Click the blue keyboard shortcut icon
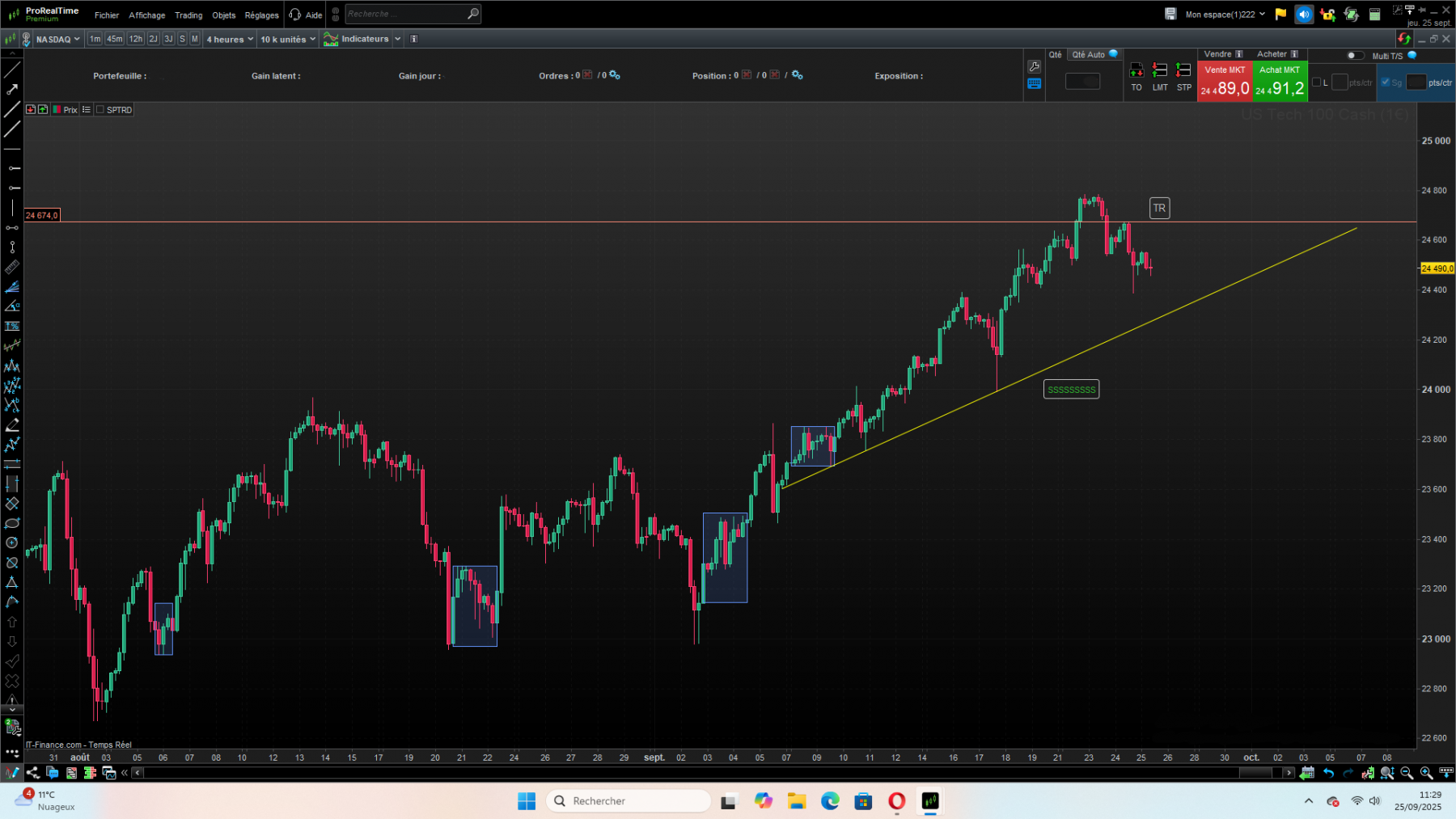Screen dimensions: 1456x819 [1034, 83]
